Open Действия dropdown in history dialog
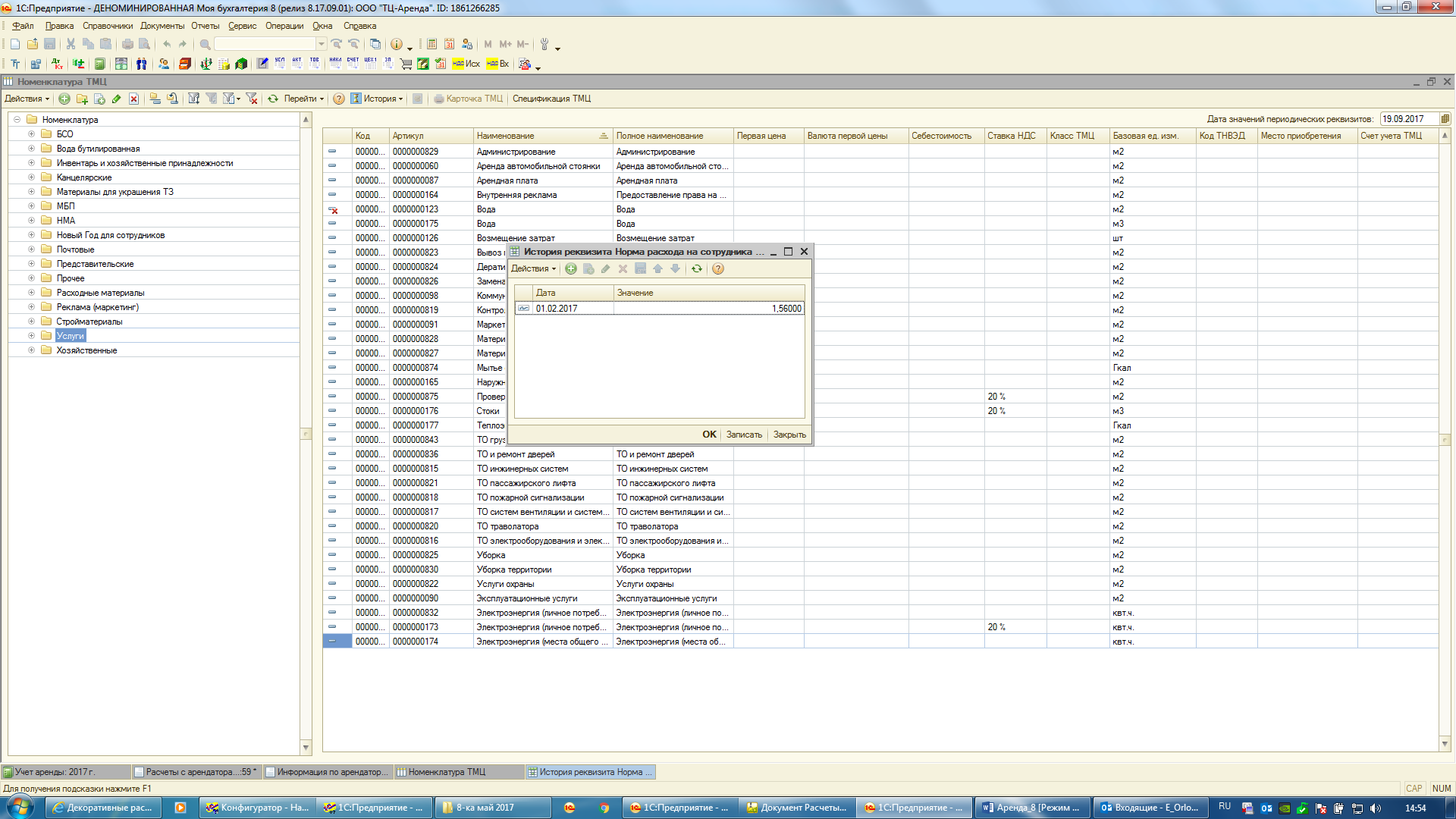Viewport: 1456px width, 819px height. tap(533, 268)
